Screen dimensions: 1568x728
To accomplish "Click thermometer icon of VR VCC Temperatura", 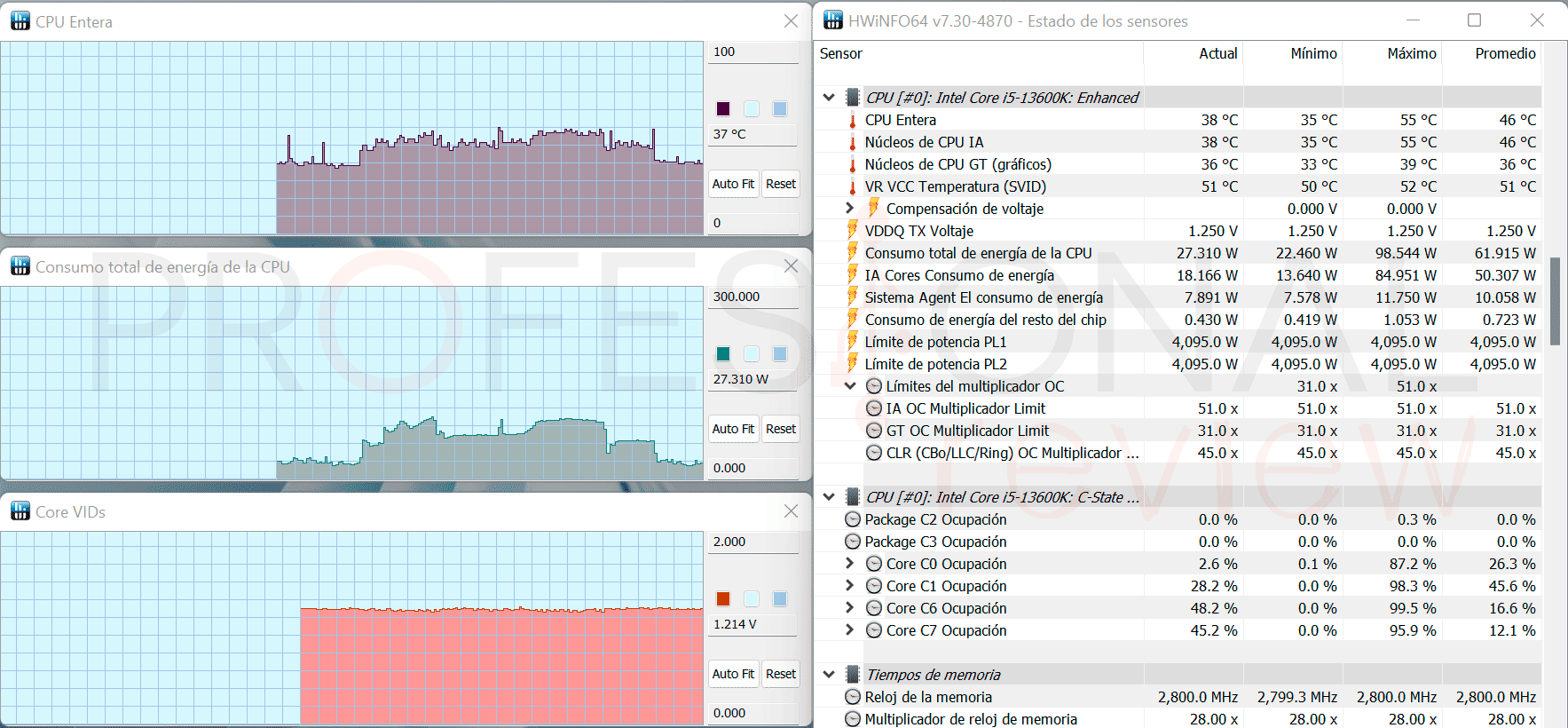I will click(853, 186).
